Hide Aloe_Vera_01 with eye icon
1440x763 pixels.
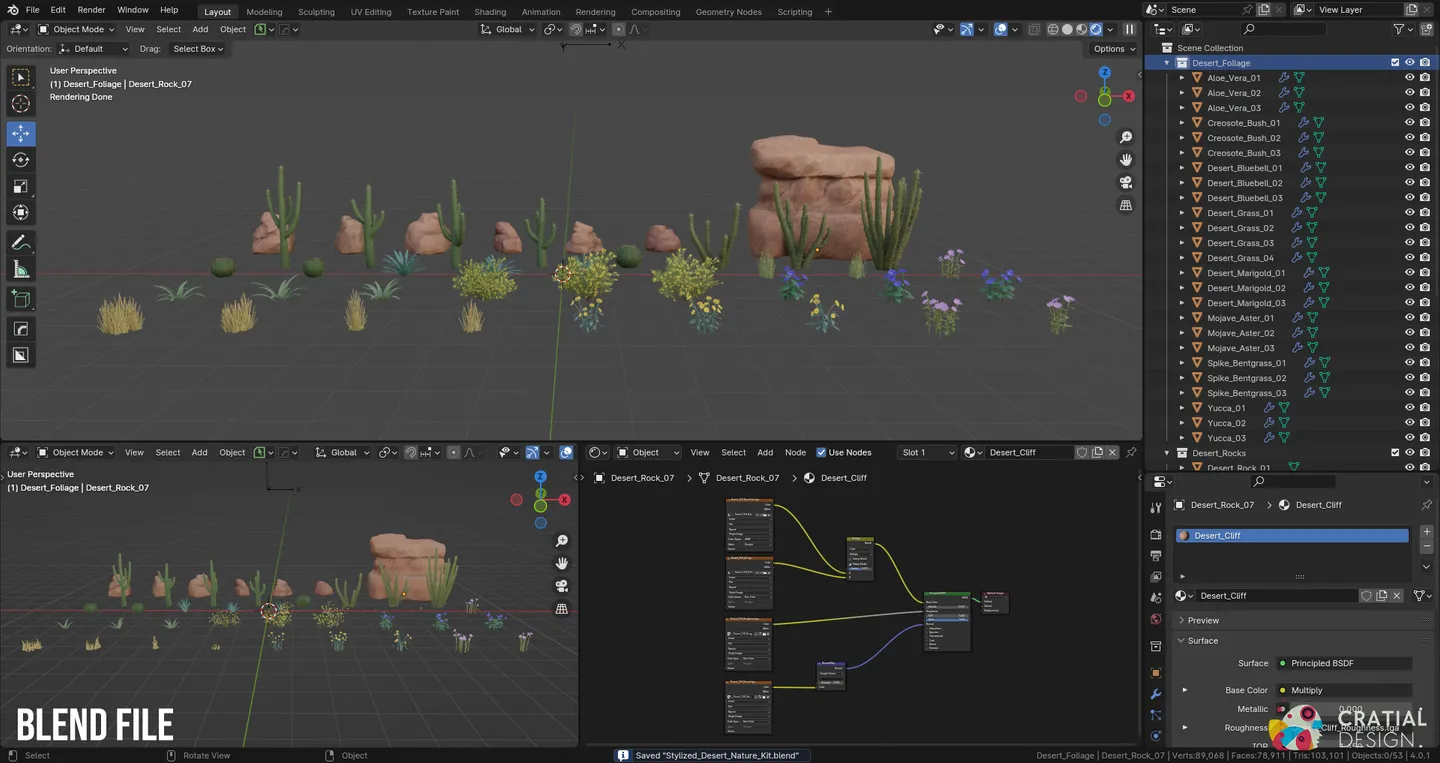click(1410, 78)
